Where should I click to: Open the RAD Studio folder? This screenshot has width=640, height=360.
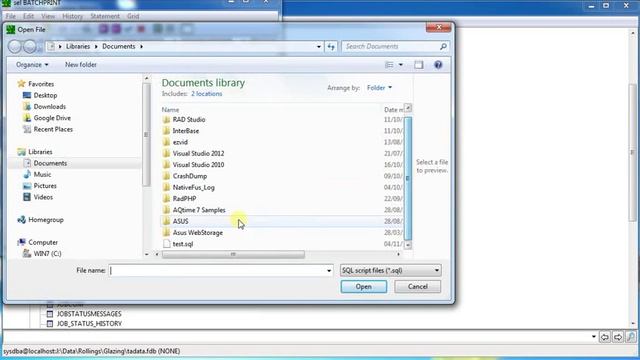click(189, 120)
